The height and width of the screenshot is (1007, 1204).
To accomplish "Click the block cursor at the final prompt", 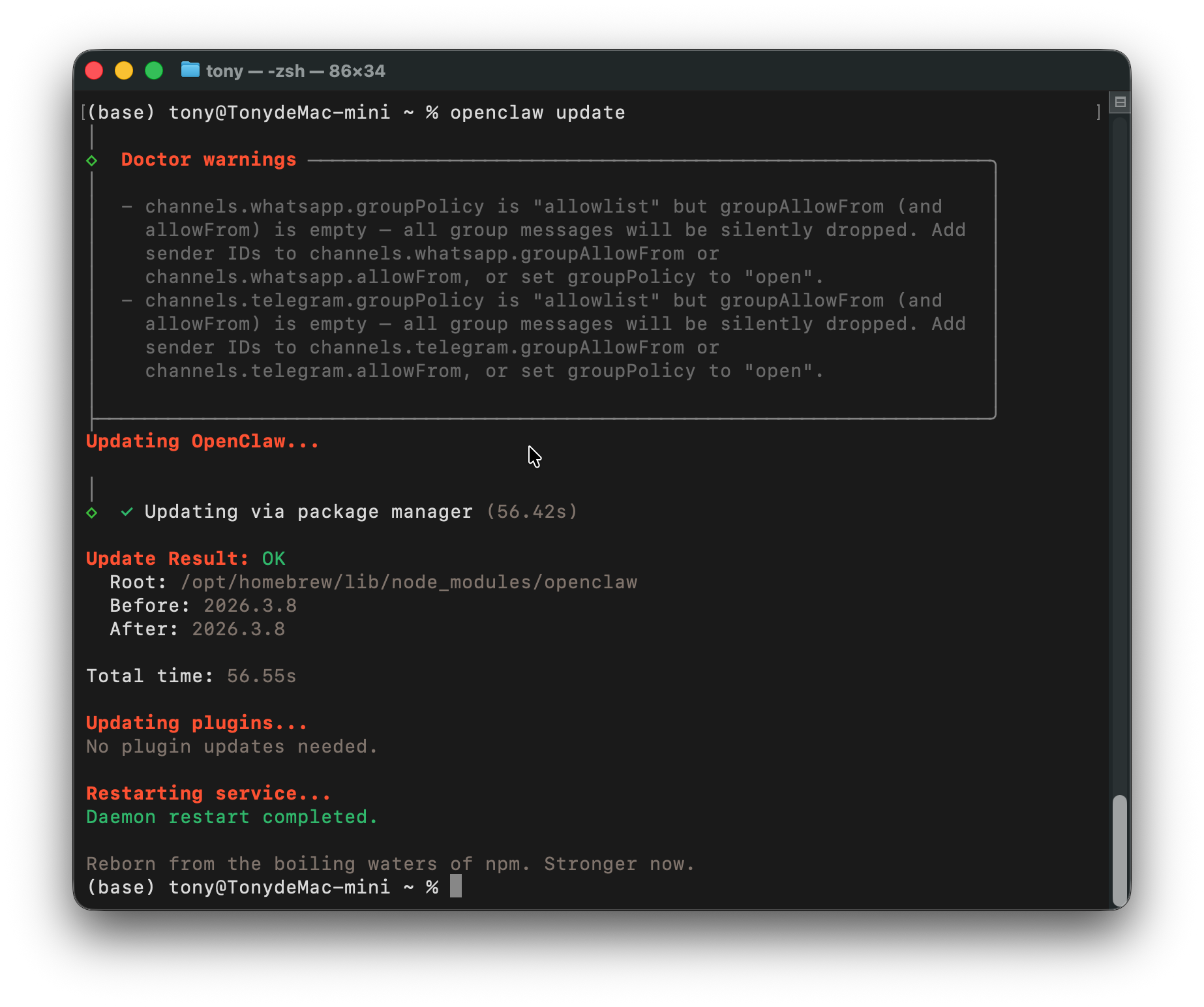I will [456, 886].
